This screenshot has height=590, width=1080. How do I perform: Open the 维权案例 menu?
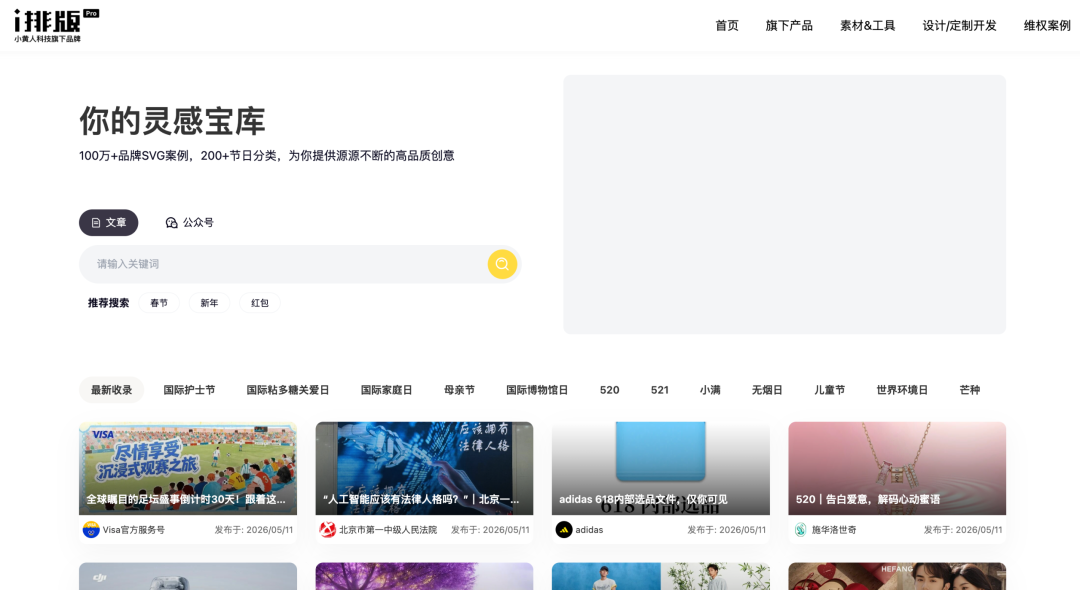[x=1047, y=25]
